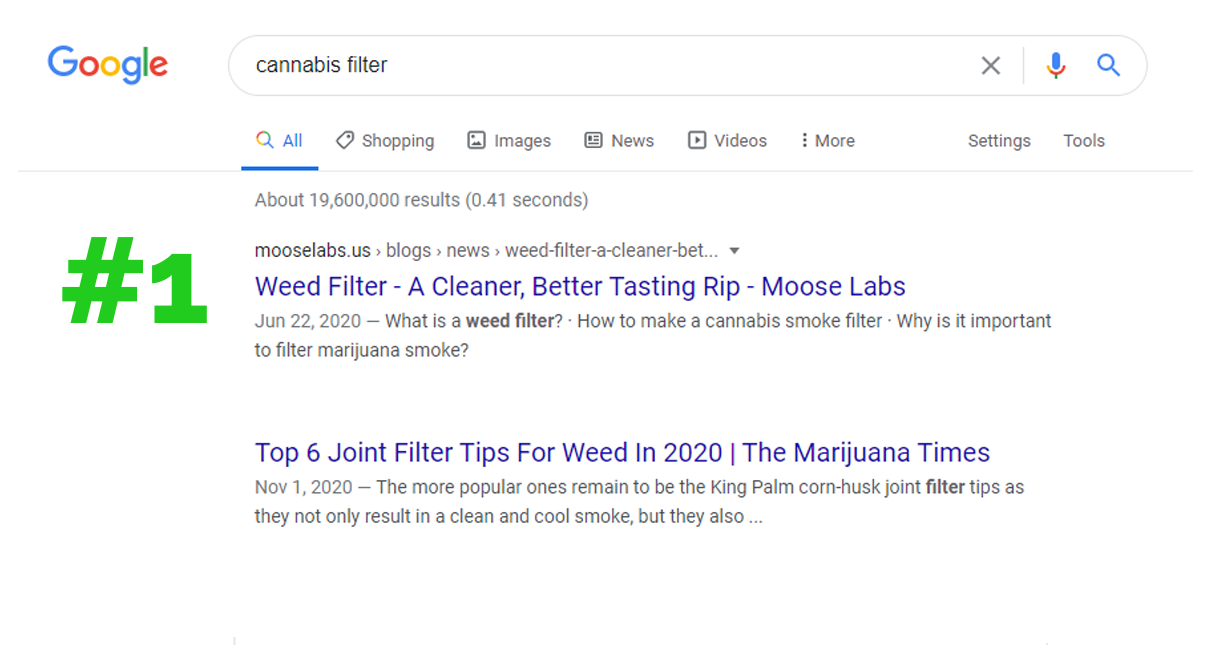Image resolution: width=1208 pixels, height=656 pixels.
Task: Start voice search with the microphone icon
Action: click(x=1055, y=66)
